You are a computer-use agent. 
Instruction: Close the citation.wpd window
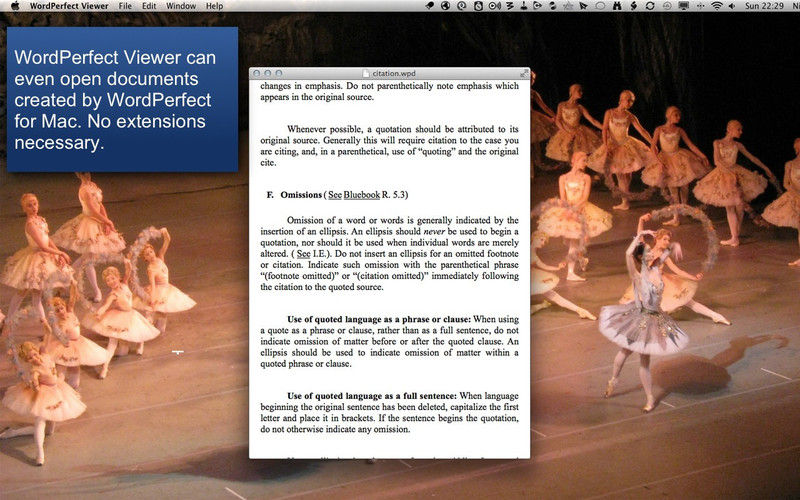coord(257,73)
